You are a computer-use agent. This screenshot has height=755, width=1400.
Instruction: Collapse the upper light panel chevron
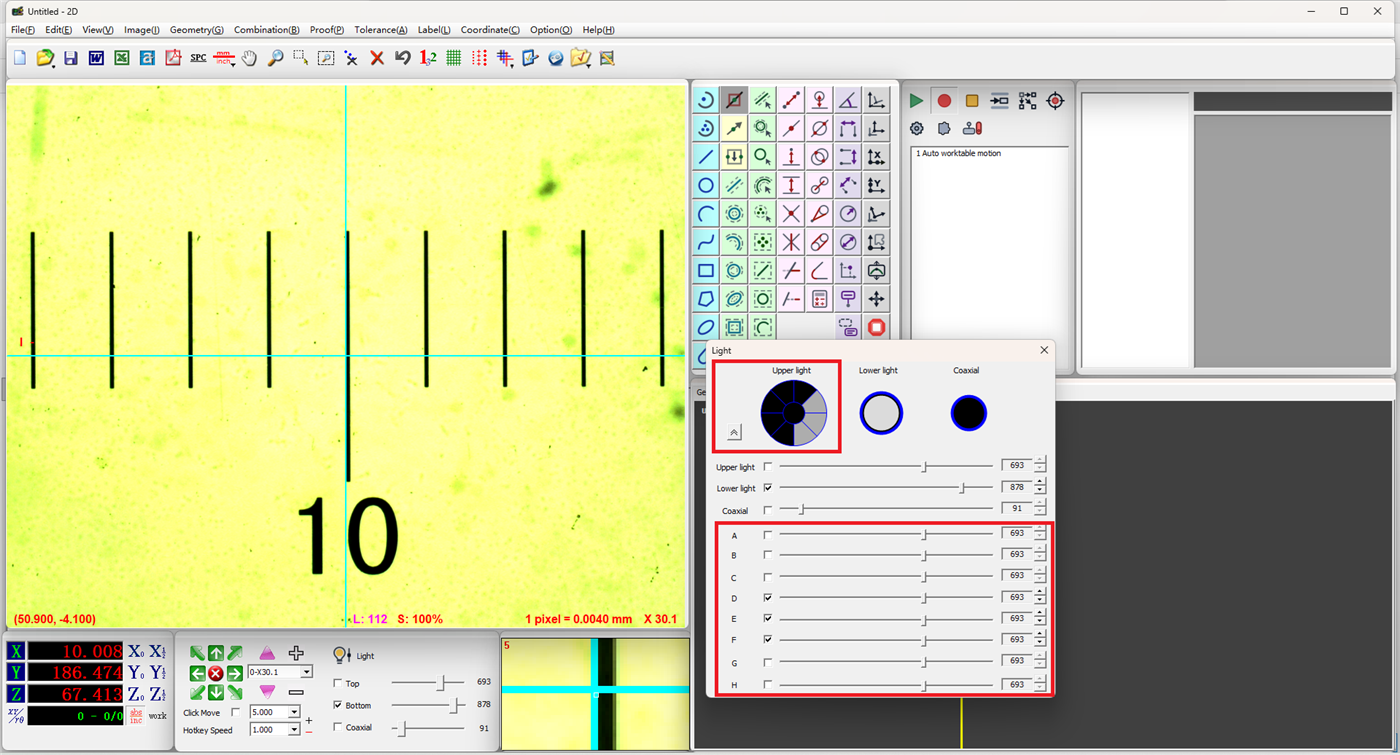(735, 432)
